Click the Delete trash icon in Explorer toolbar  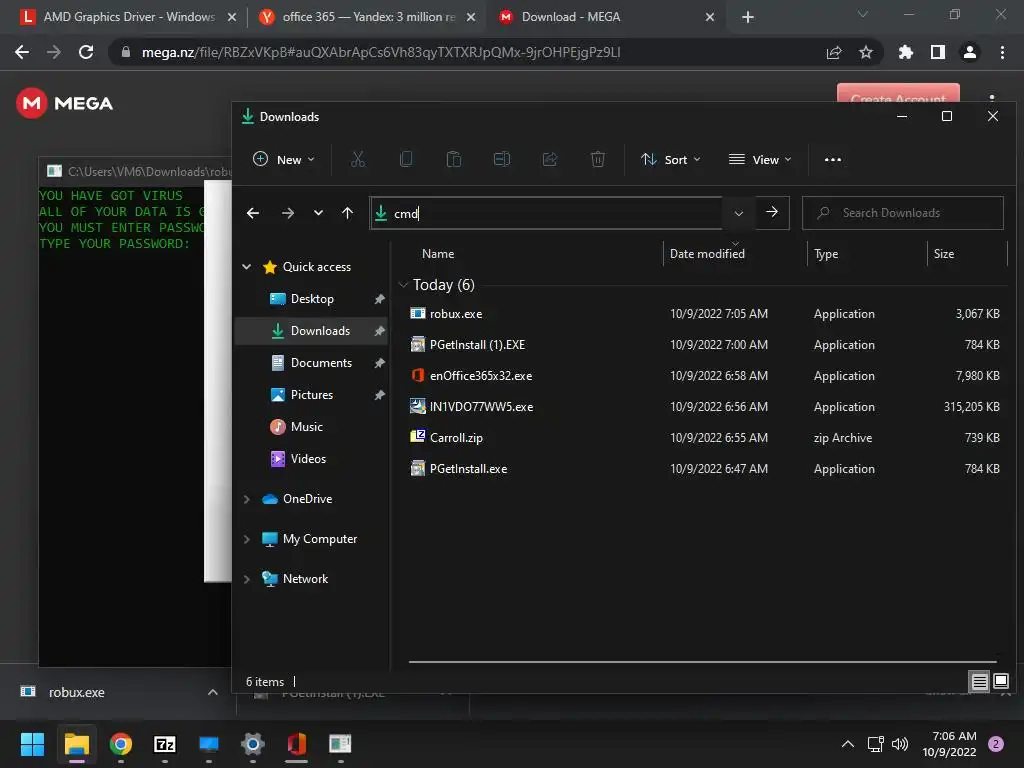(x=598, y=159)
